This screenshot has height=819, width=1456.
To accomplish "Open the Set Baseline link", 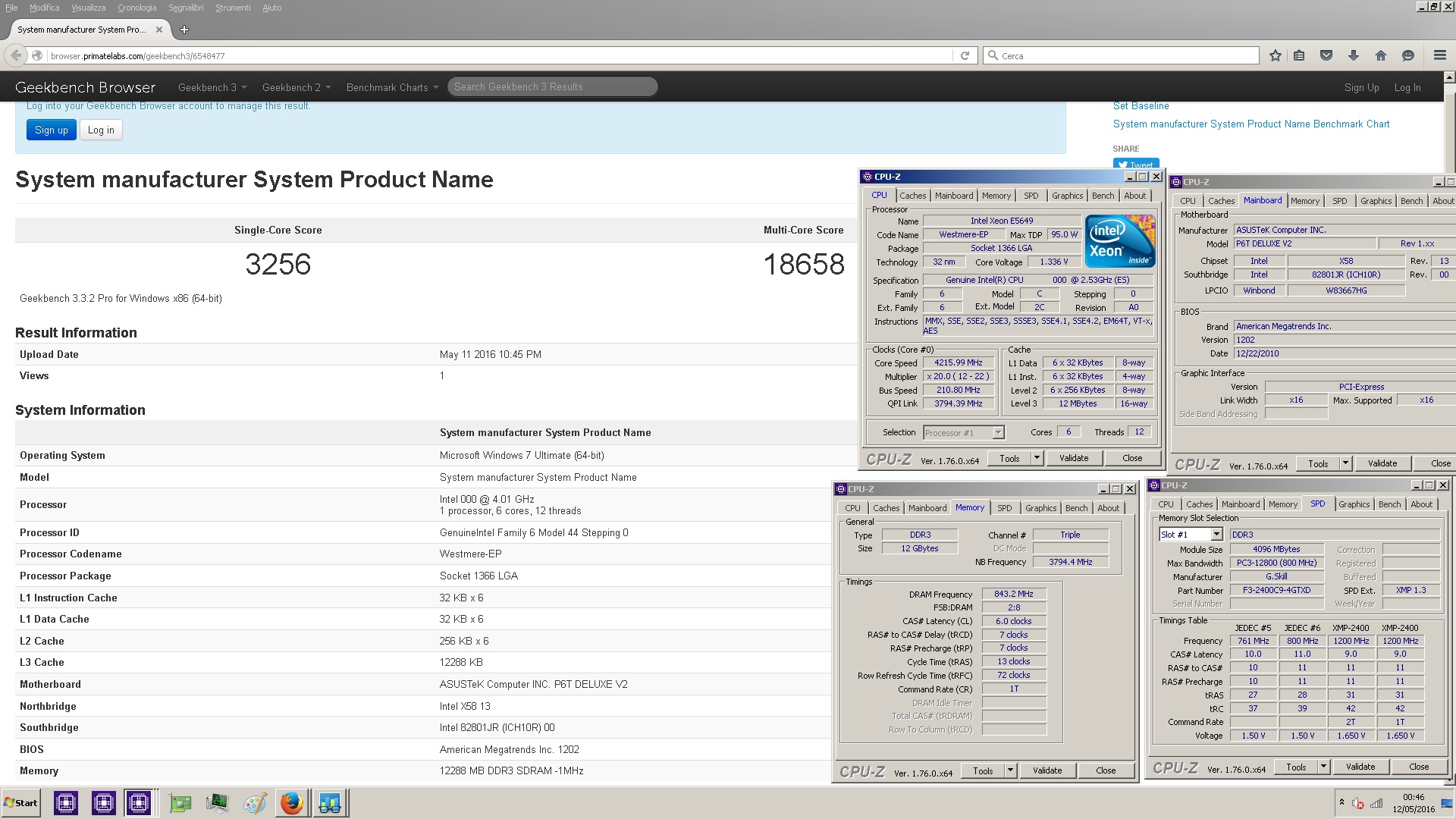I will [1141, 105].
